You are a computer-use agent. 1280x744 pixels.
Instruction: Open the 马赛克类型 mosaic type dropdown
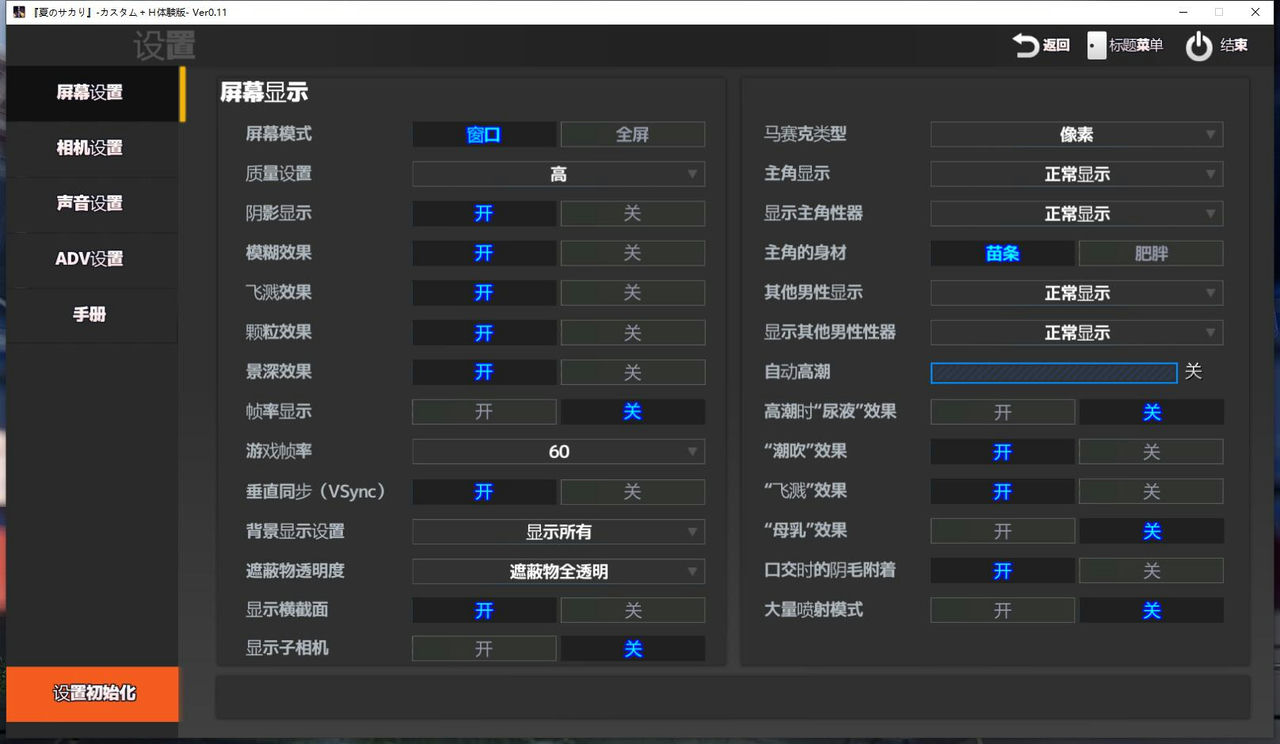[x=1076, y=134]
